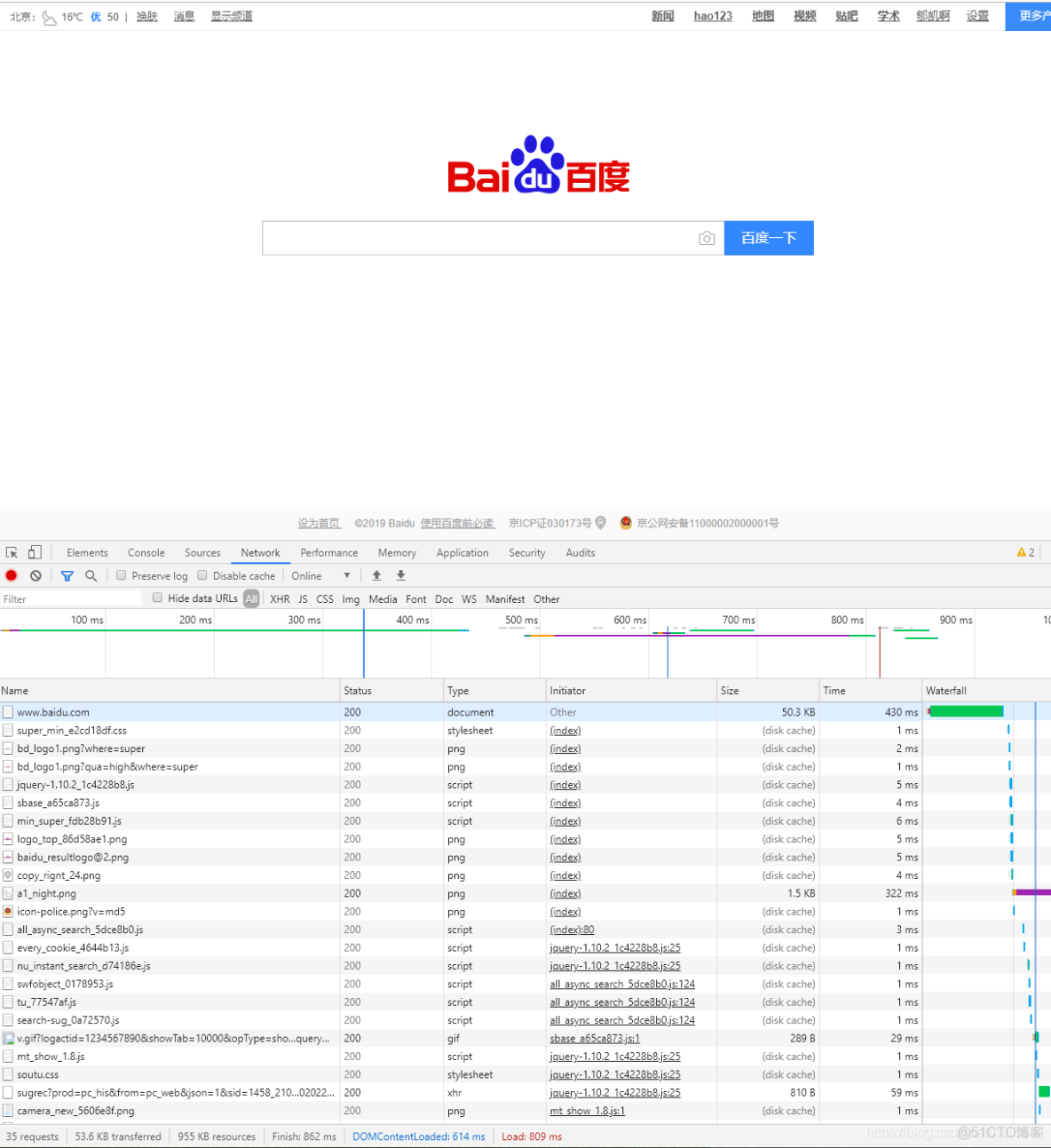Clear the network log
This screenshot has width=1051, height=1148.
pos(36,575)
